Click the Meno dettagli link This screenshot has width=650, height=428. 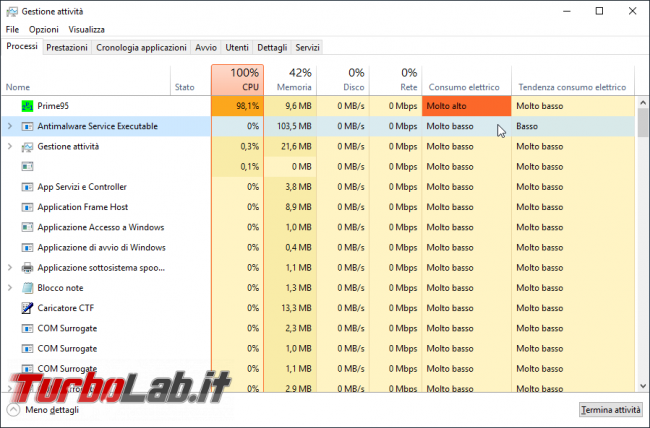tap(52, 410)
